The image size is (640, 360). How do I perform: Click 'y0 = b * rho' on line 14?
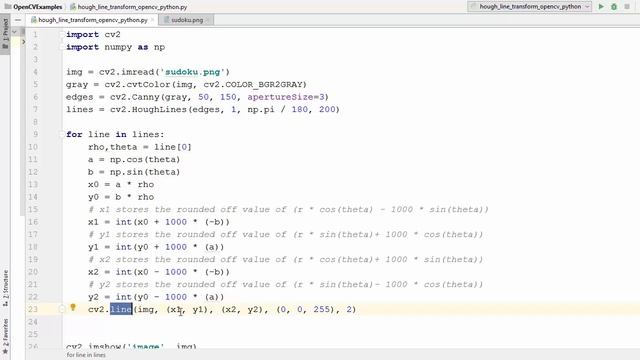coord(121,197)
